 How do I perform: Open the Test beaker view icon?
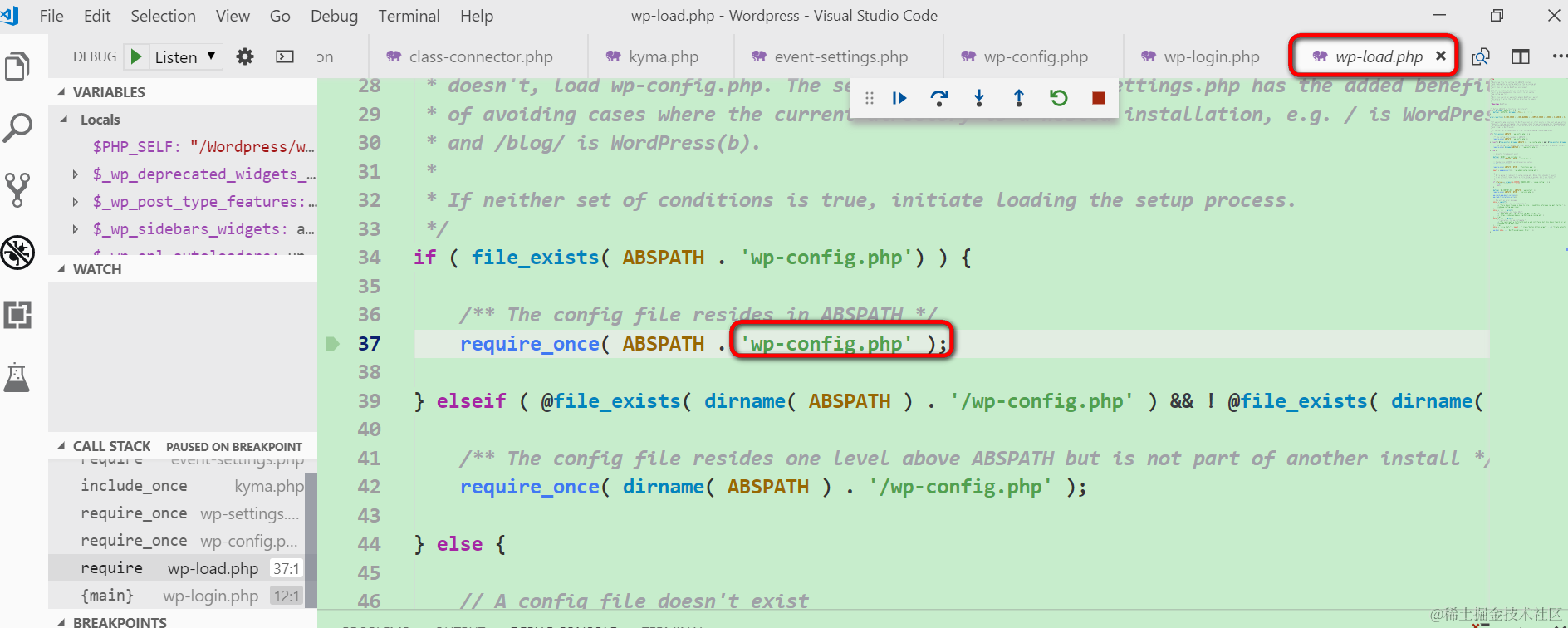click(17, 377)
